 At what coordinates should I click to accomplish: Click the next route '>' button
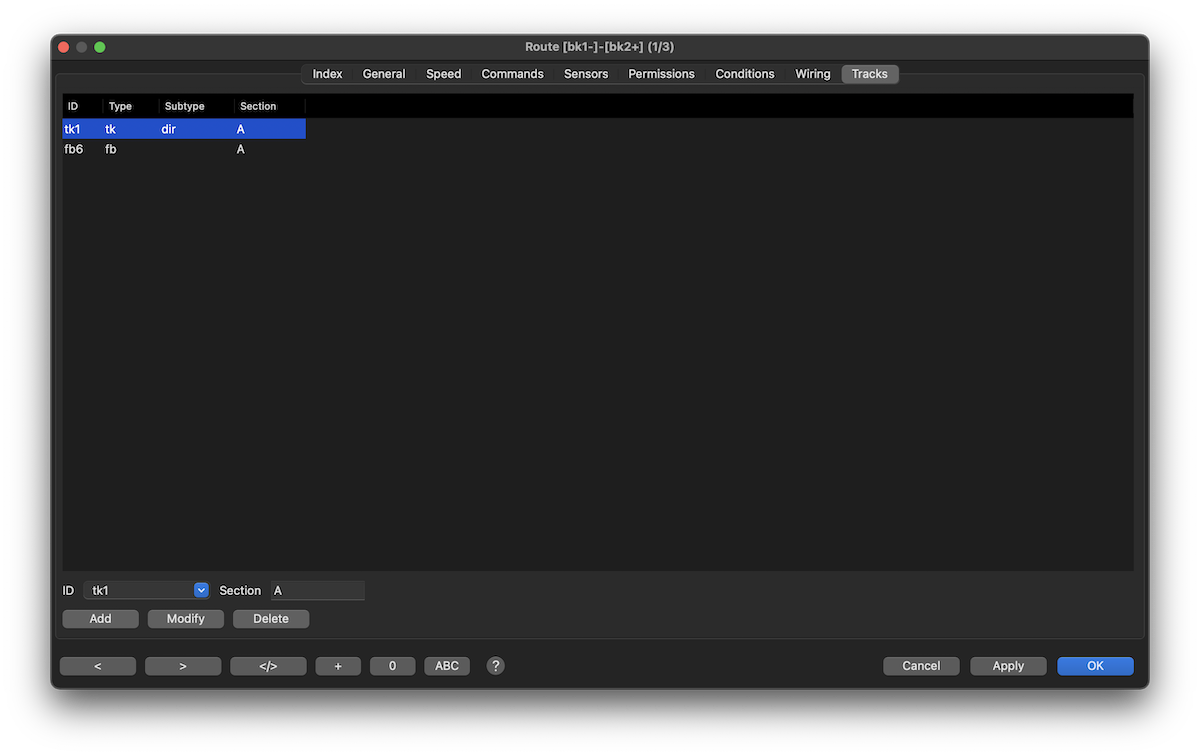click(183, 666)
